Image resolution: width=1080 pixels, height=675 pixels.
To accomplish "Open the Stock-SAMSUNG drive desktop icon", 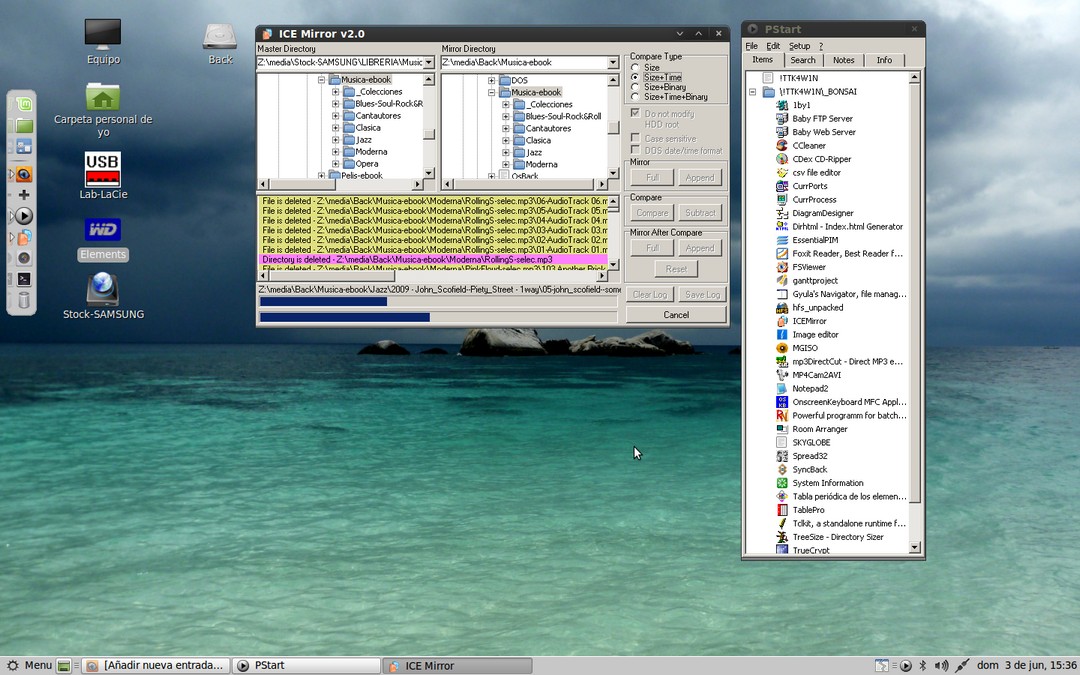I will (x=103, y=290).
